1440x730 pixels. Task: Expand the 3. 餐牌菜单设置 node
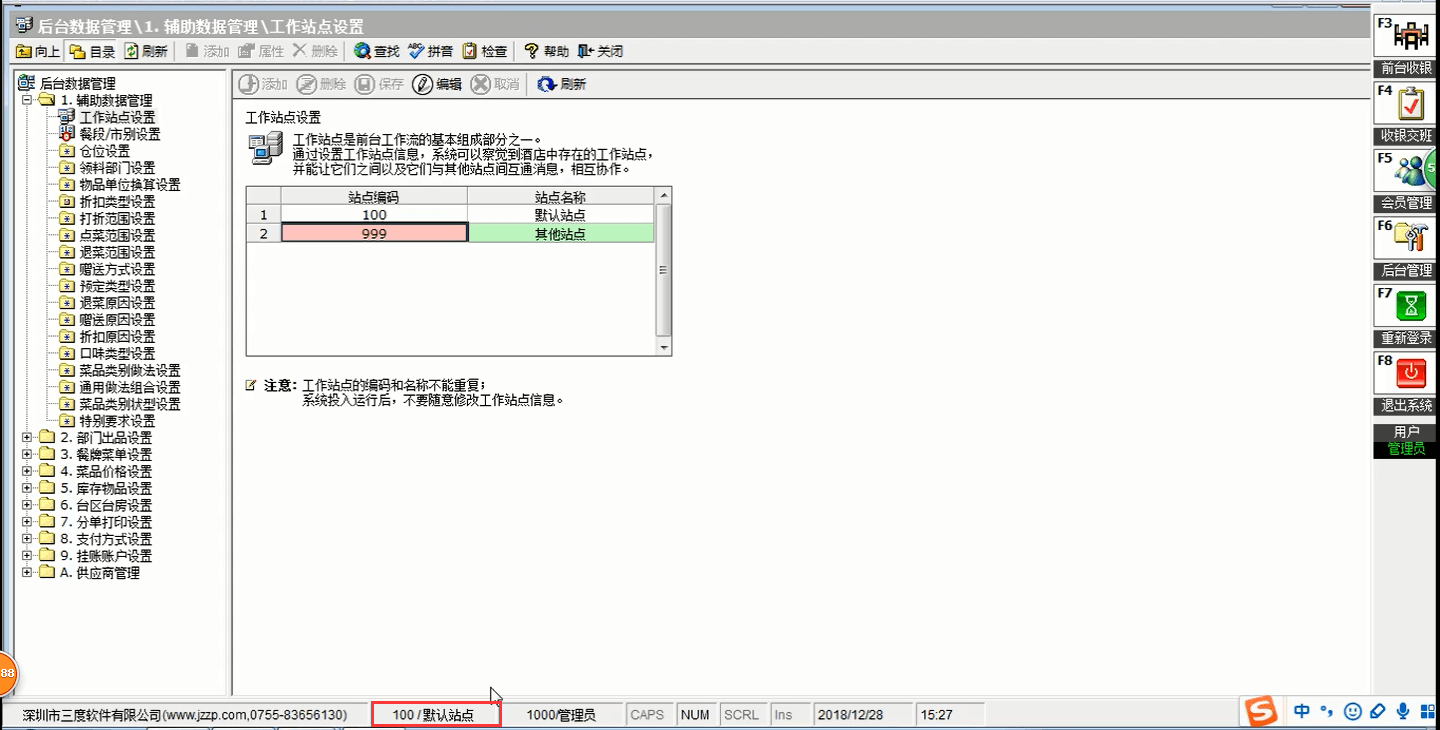(27, 455)
